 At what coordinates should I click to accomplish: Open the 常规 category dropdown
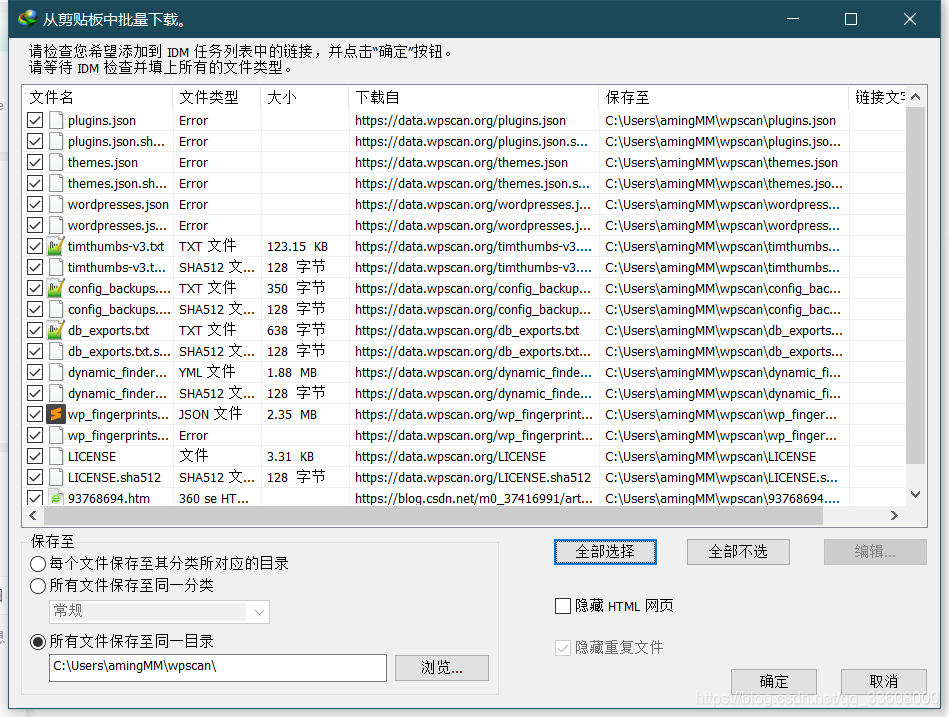click(x=159, y=612)
